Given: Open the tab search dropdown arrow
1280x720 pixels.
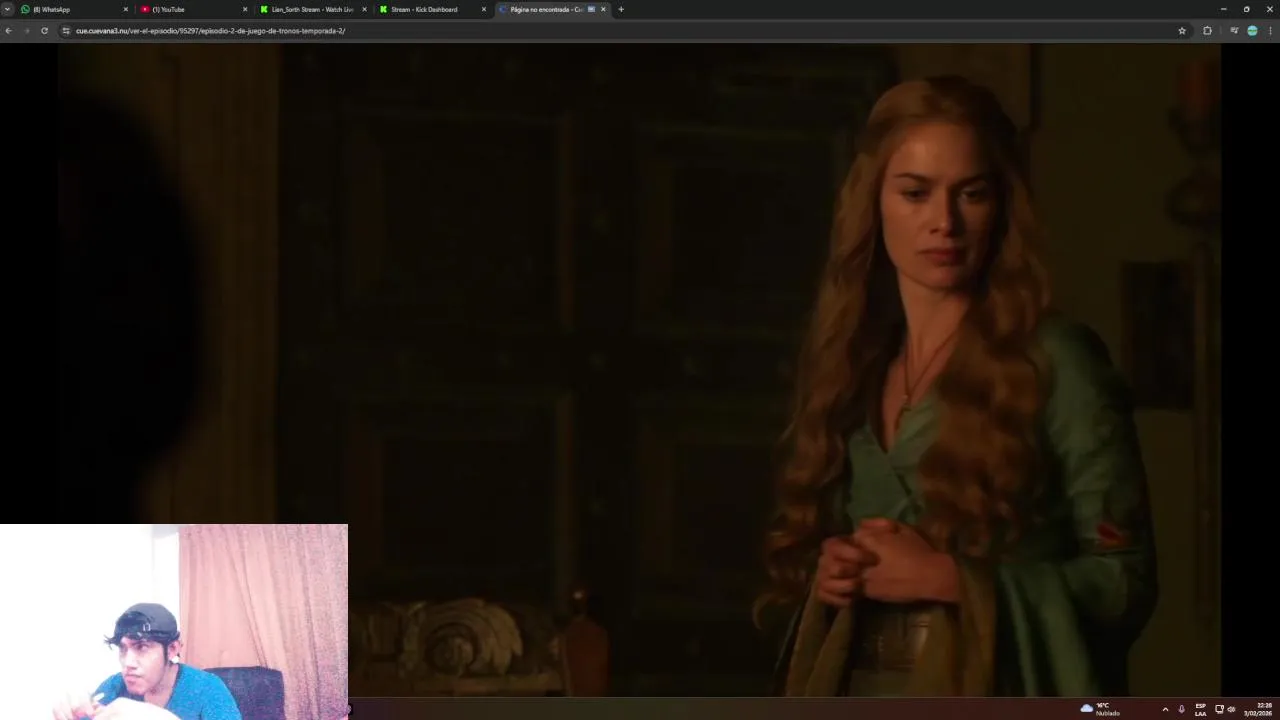Looking at the screenshot, I should 7,9.
